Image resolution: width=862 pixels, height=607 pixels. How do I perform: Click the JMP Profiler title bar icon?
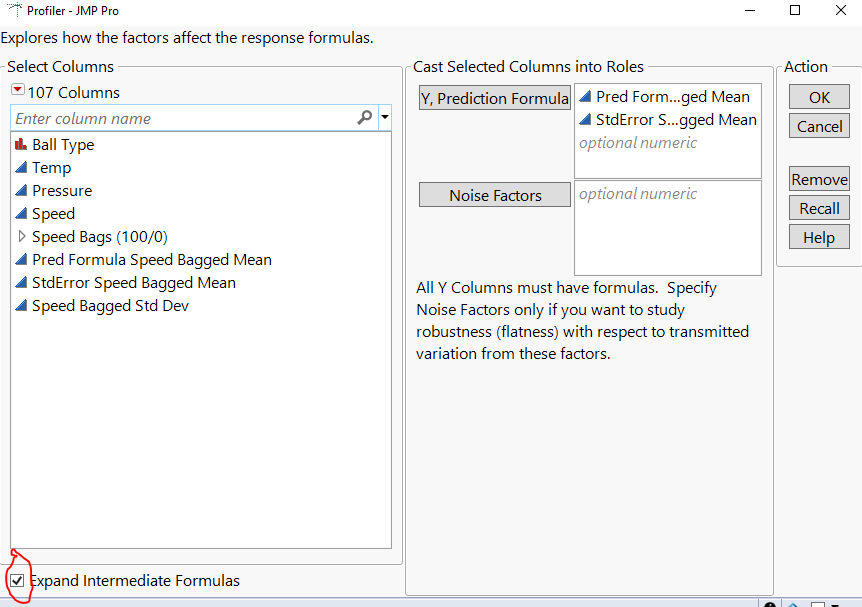pyautogui.click(x=14, y=10)
